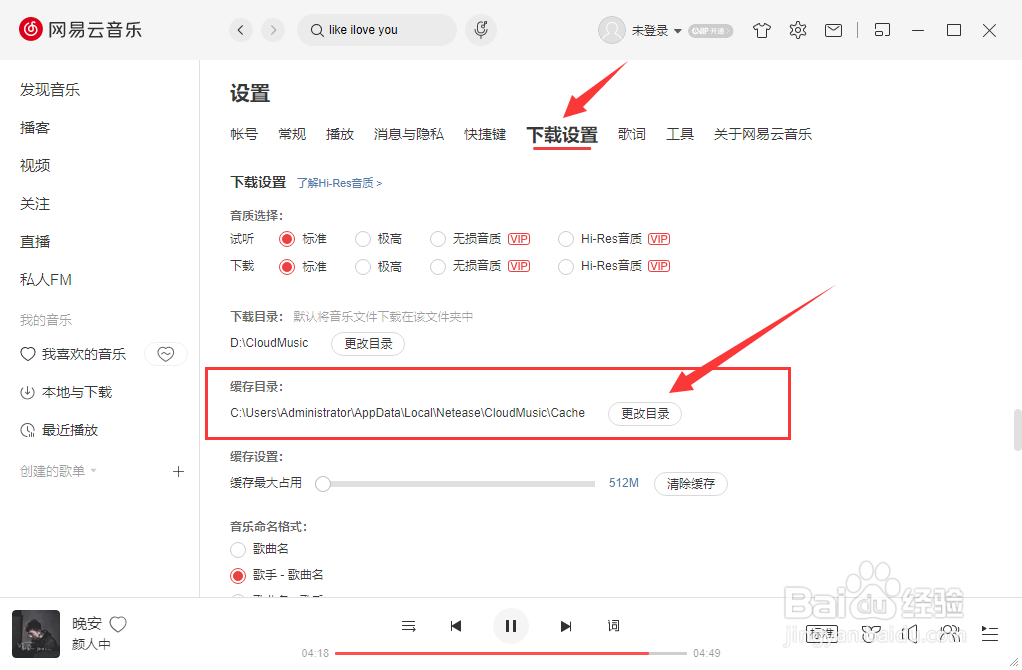Select 标准 for 试听 quality
Viewport: 1022px width, 670px height.
tap(287, 239)
